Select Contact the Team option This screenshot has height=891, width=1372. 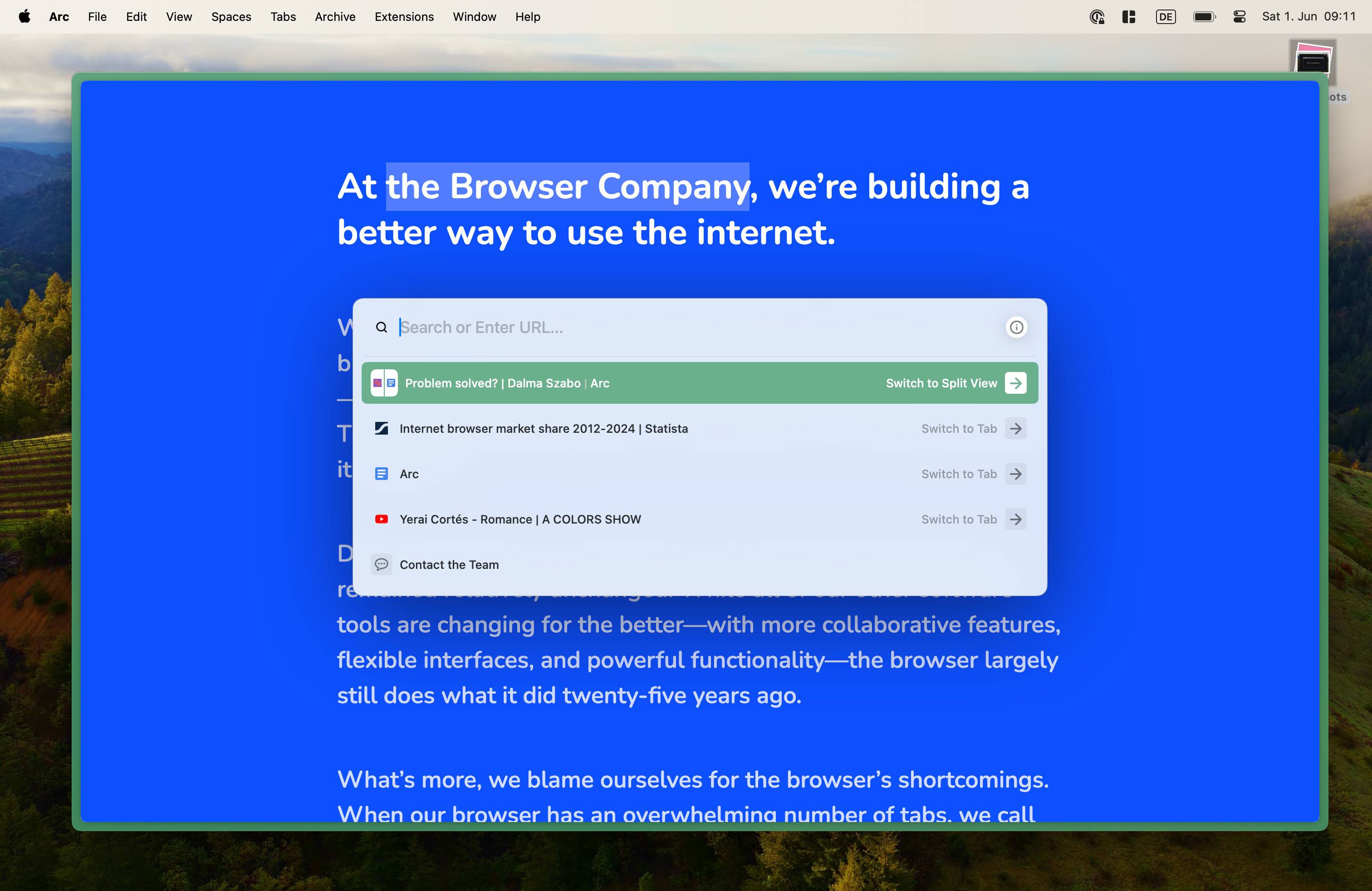coord(700,564)
